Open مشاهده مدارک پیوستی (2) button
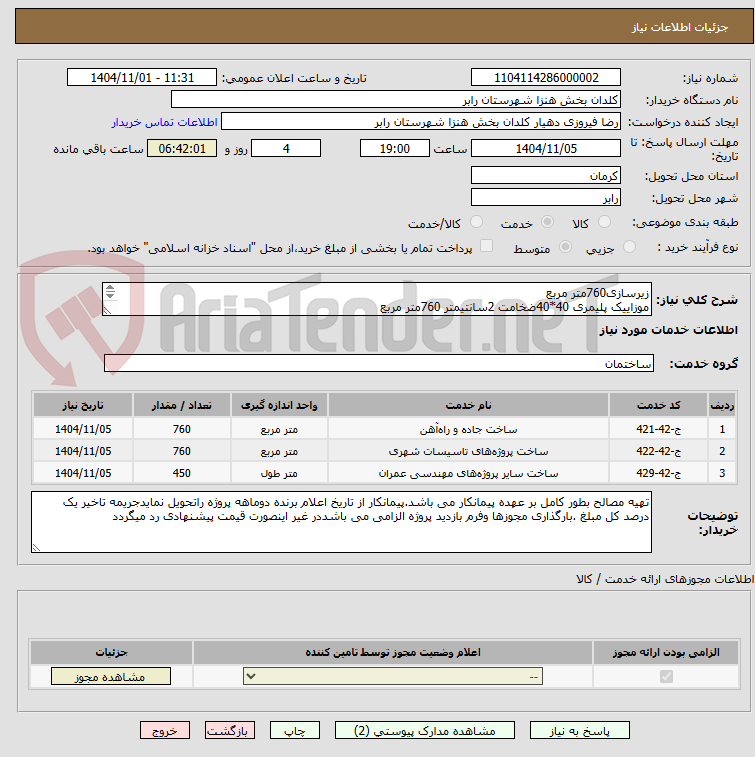Image resolution: width=755 pixels, height=757 pixels. (425, 730)
